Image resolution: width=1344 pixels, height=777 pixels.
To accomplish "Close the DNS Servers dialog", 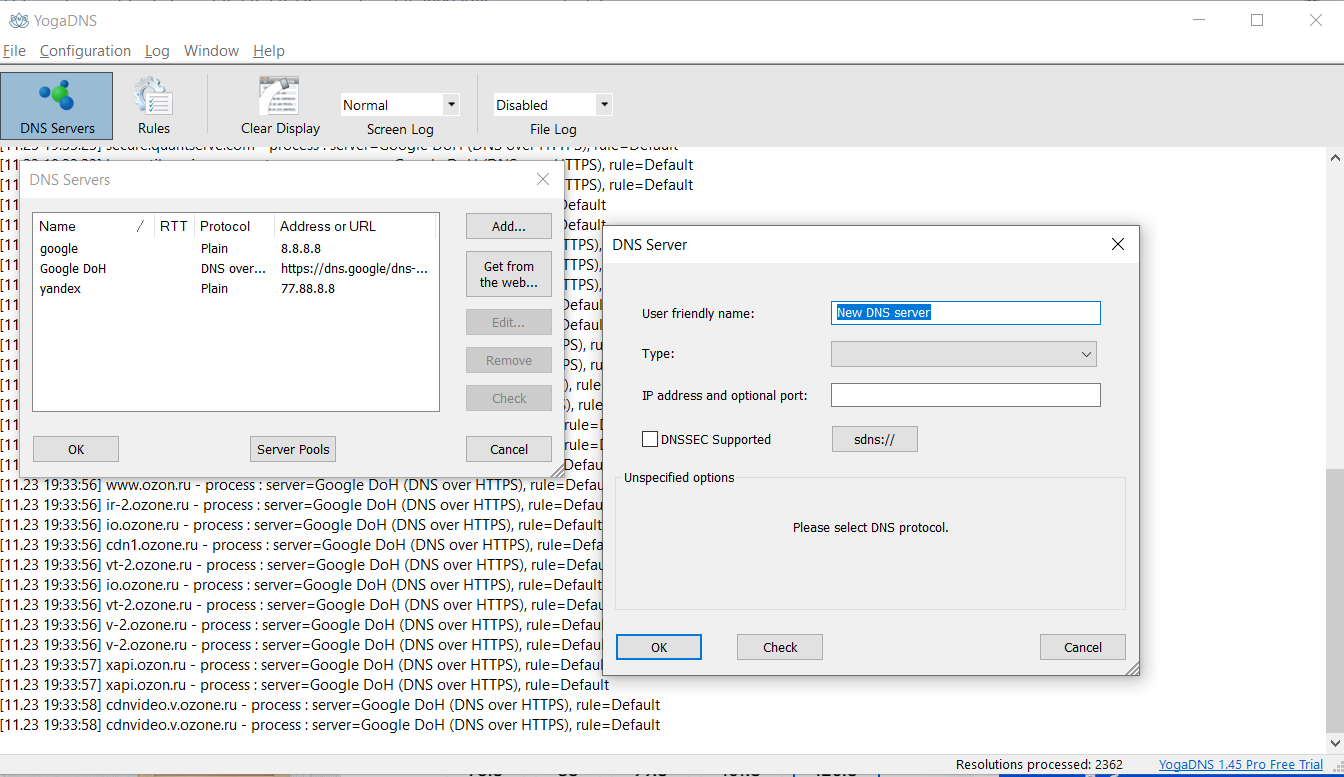I will point(543,180).
